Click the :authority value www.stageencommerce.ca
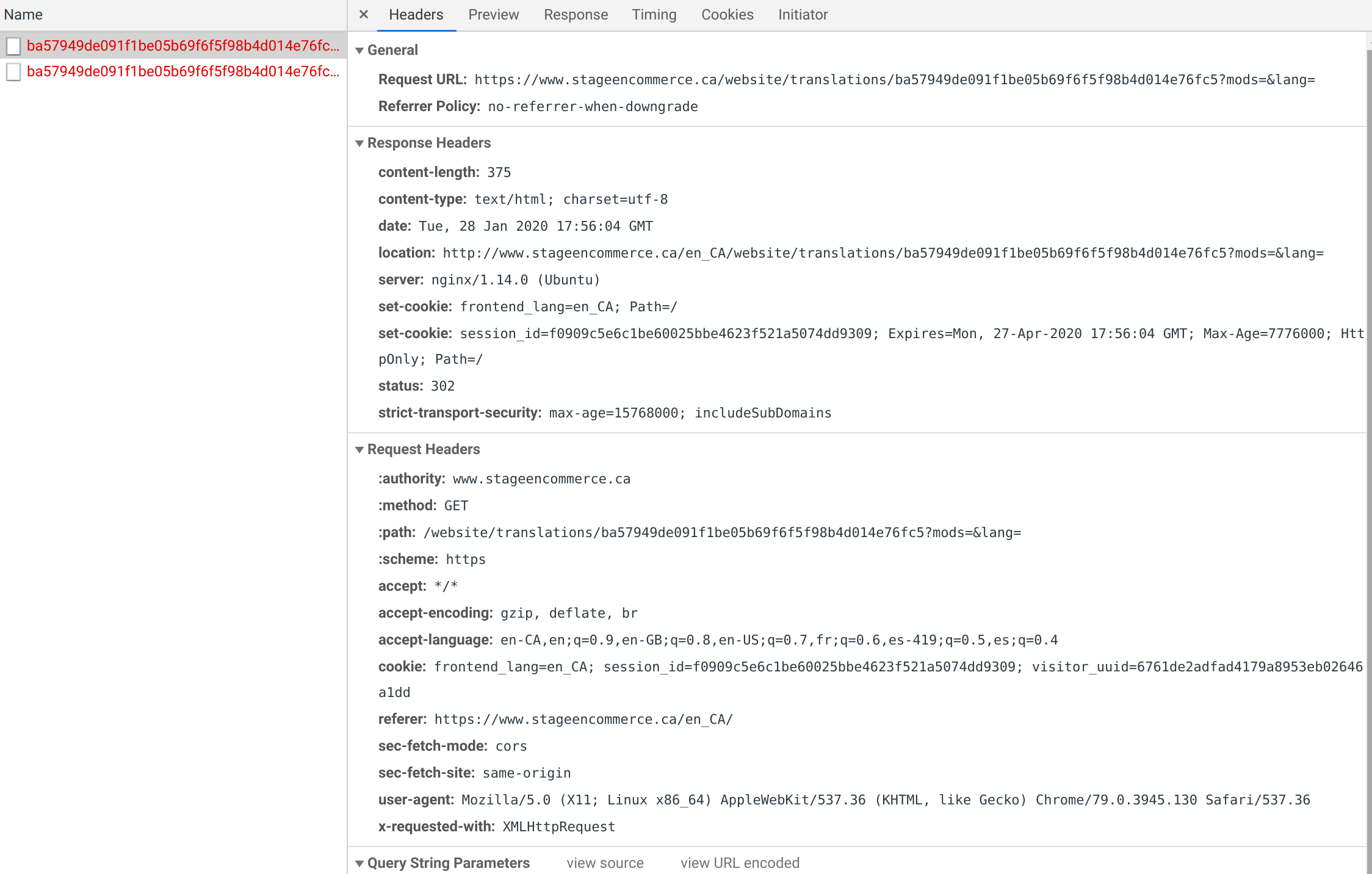Viewport: 1372px width, 874px height. tap(541, 479)
